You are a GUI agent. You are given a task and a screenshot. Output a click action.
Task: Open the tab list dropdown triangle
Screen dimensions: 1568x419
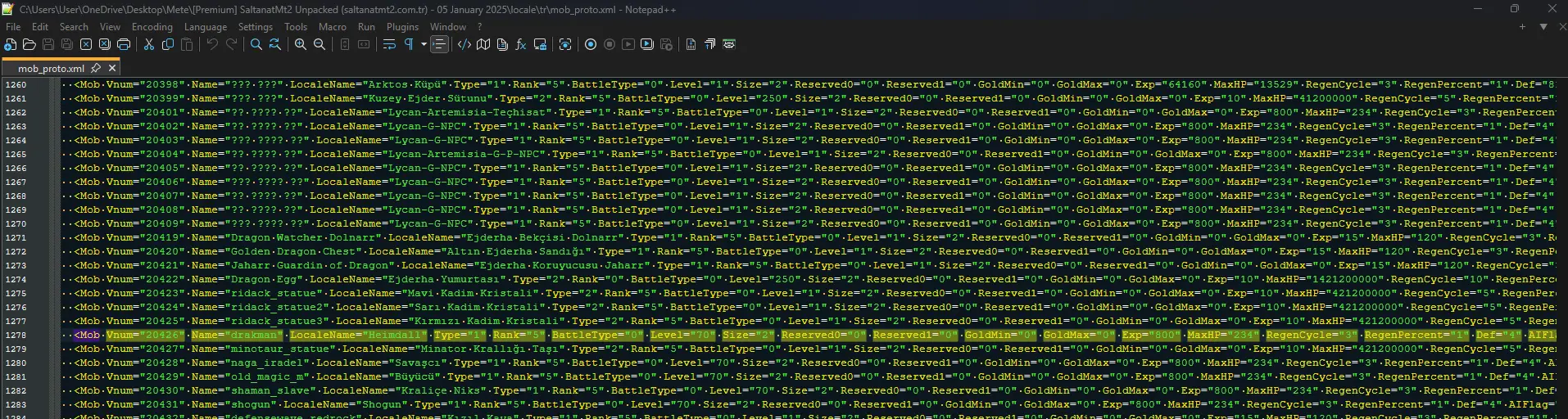(1543, 27)
